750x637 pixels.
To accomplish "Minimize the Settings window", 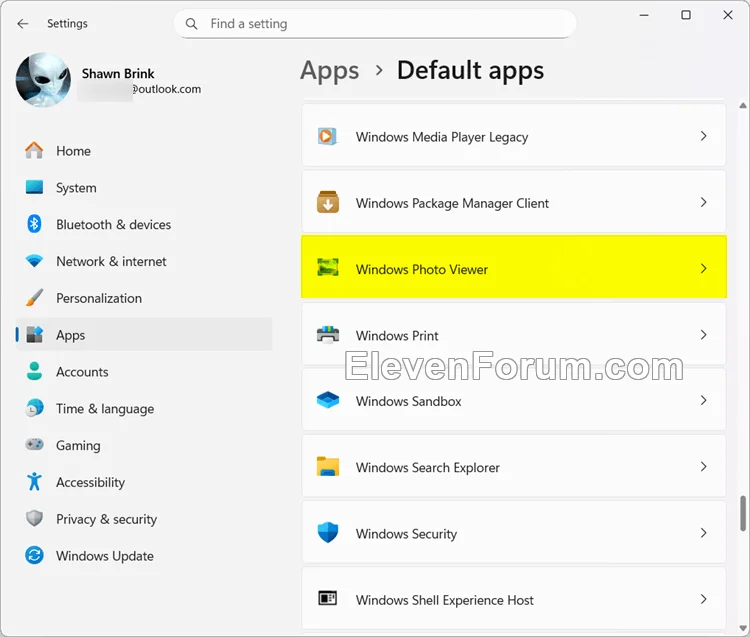I will 644,15.
